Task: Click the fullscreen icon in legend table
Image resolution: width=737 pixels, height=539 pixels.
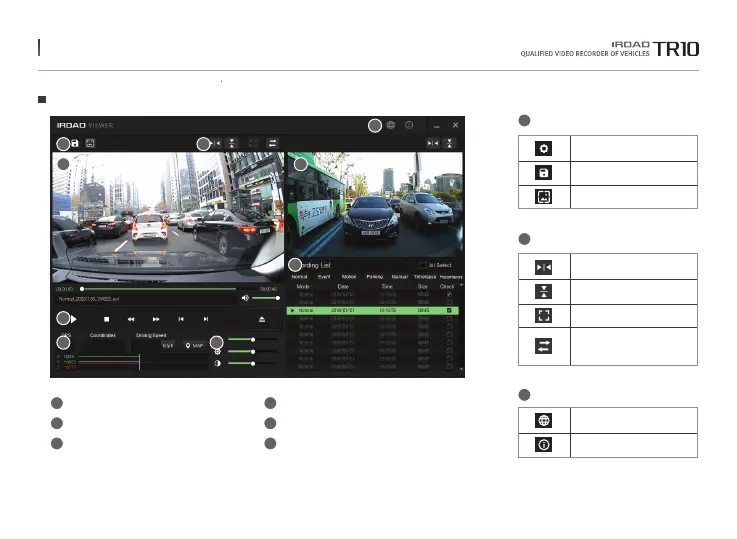Action: point(543,316)
